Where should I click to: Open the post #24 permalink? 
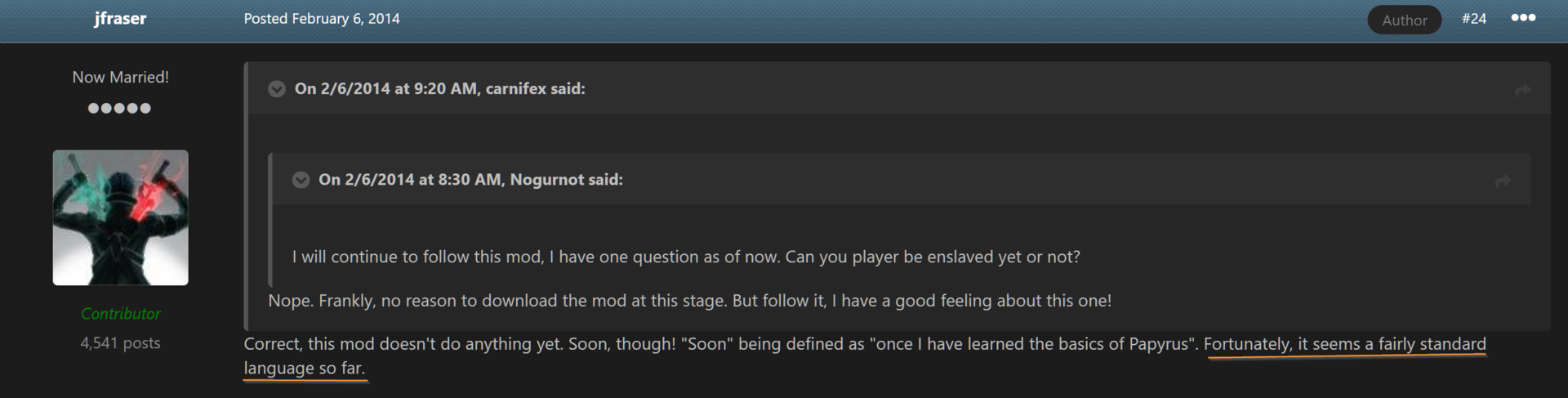point(1474,18)
